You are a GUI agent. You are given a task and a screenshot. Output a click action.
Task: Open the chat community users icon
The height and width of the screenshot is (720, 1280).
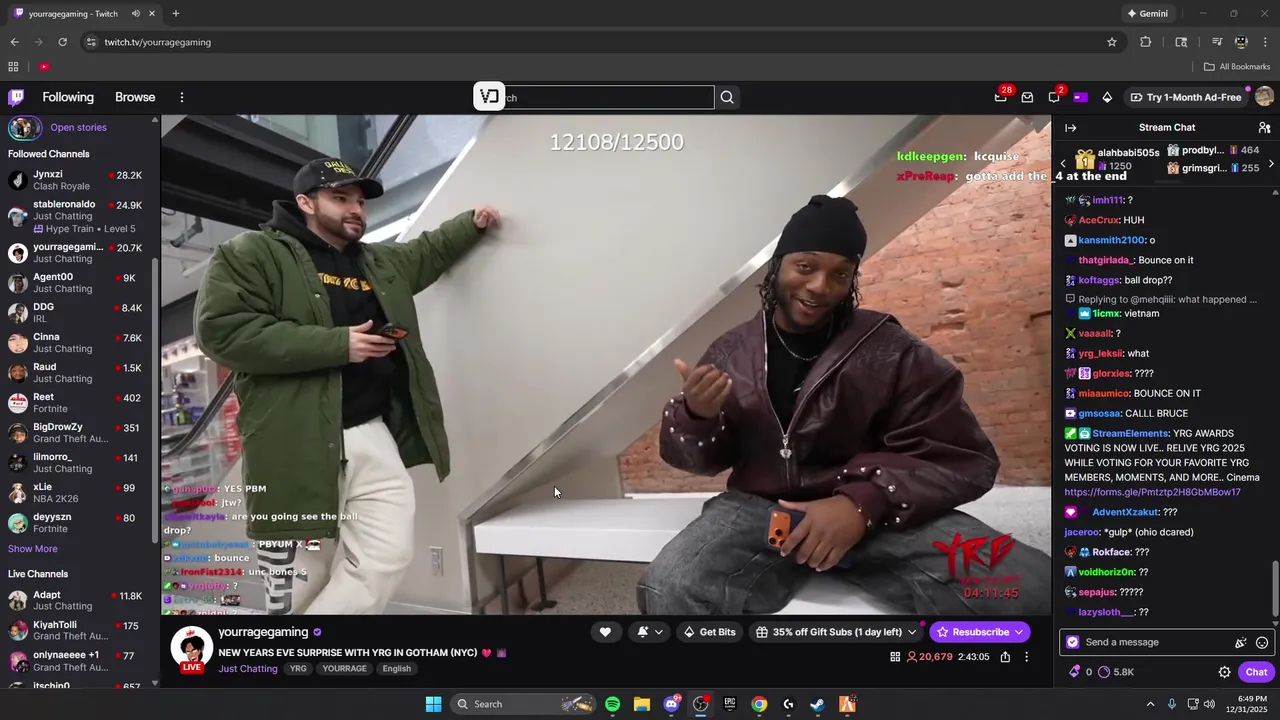(1264, 127)
